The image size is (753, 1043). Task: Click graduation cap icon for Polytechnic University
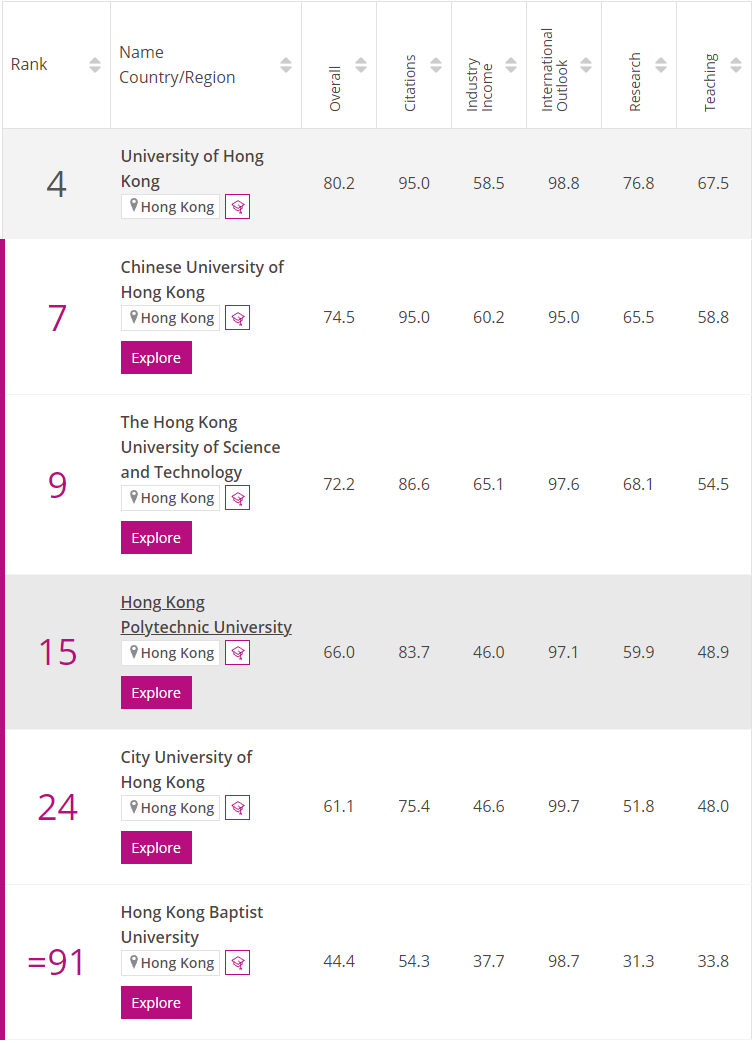coord(237,653)
